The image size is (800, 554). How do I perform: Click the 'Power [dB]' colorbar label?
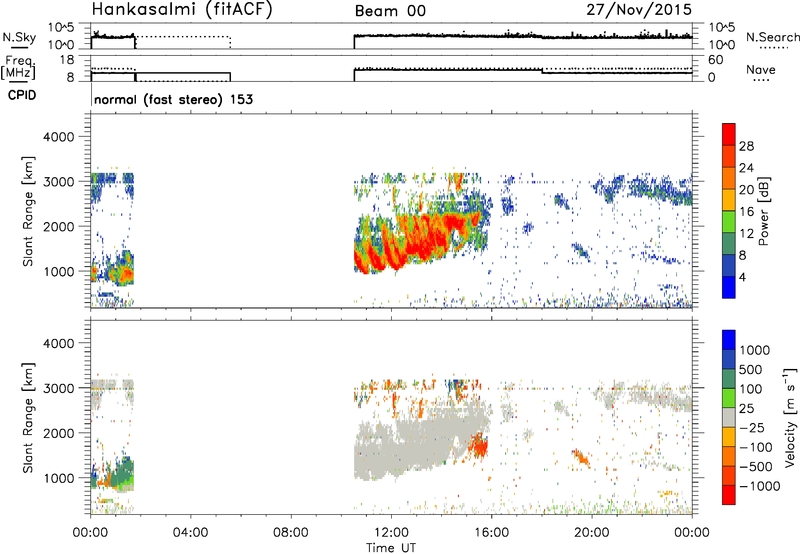click(764, 211)
